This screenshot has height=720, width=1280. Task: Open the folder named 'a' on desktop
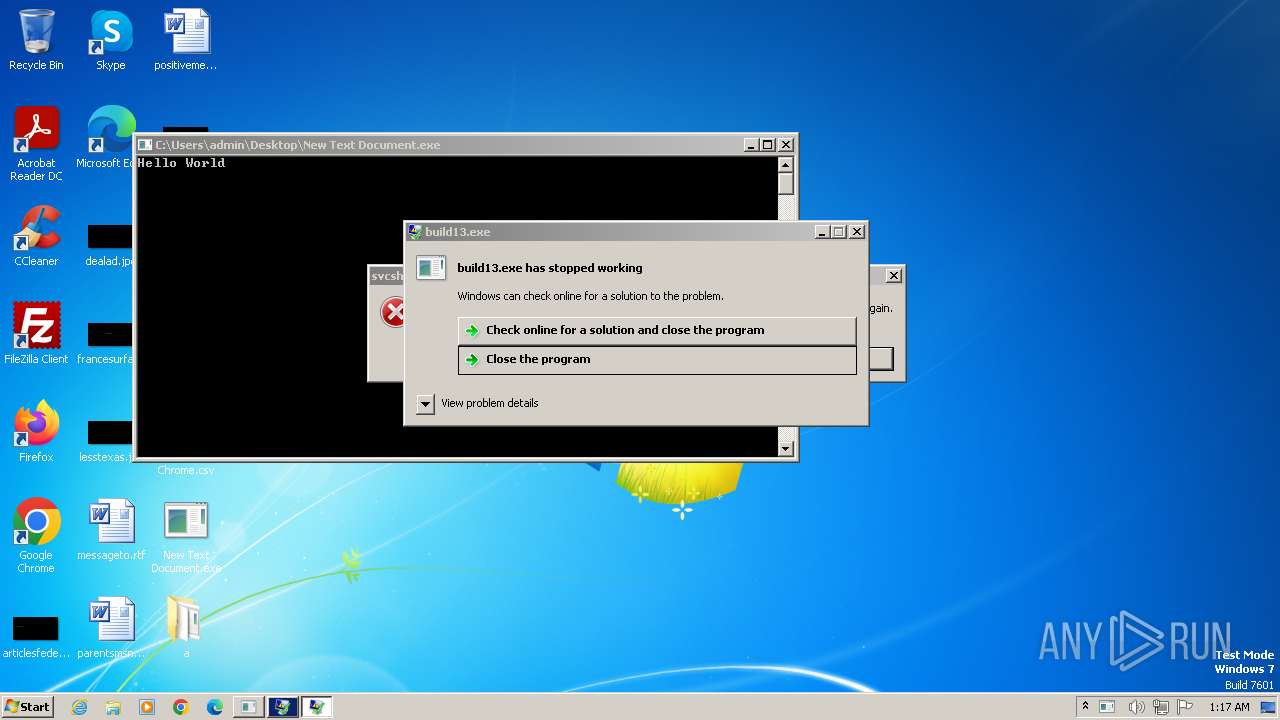(x=185, y=628)
